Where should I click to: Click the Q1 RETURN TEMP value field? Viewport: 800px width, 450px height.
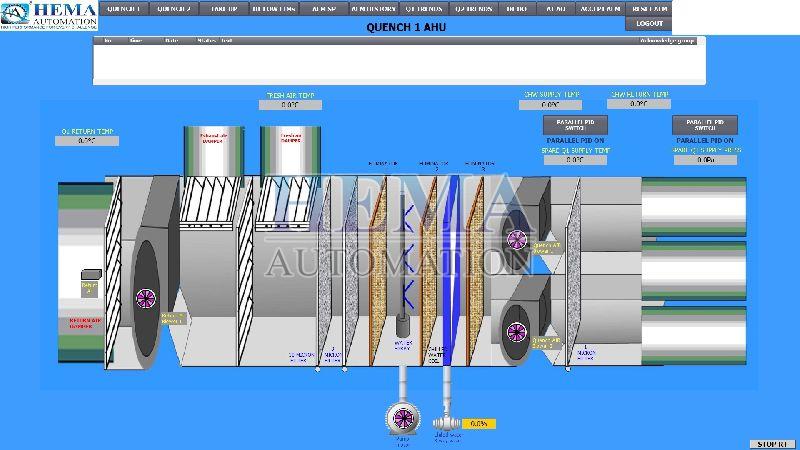87,141
